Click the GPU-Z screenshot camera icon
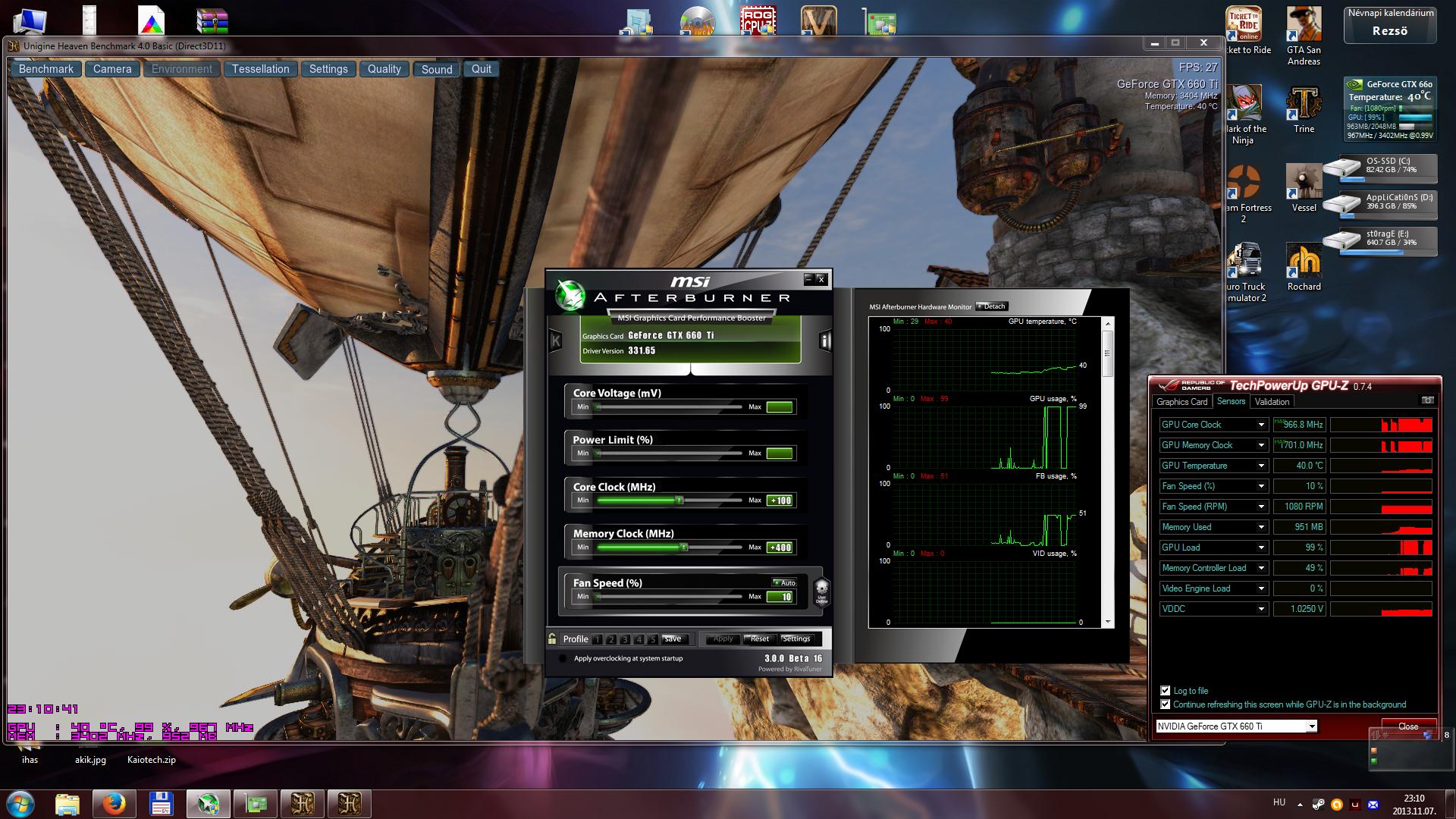Image resolution: width=1456 pixels, height=819 pixels. point(1427,400)
